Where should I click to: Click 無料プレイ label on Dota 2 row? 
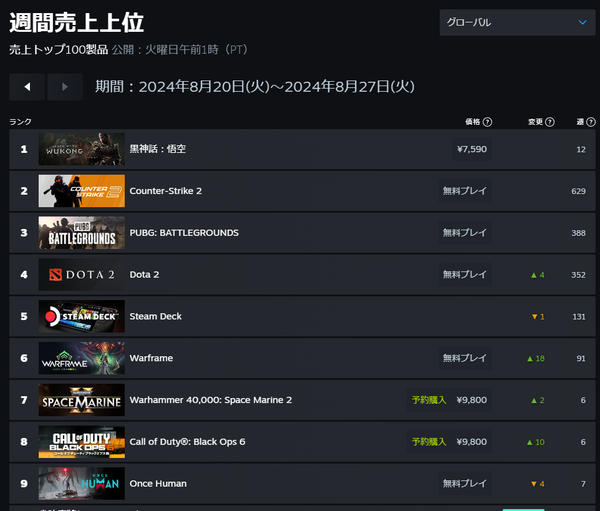point(465,274)
